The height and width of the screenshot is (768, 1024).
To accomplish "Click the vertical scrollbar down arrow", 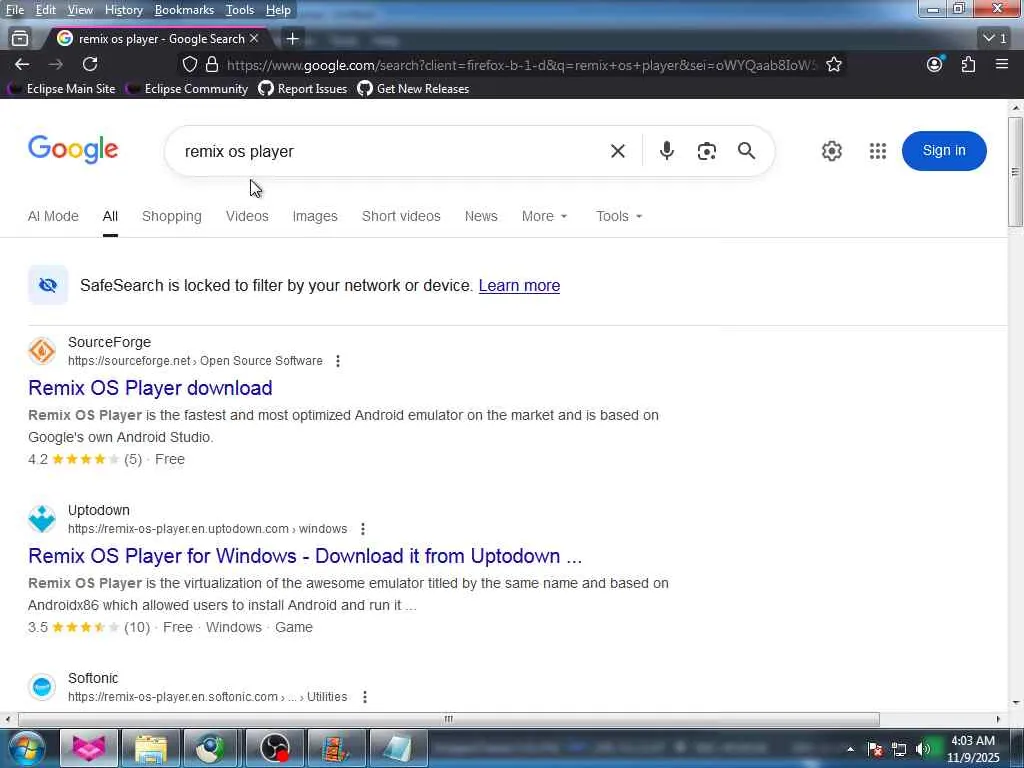I will tap(1016, 703).
